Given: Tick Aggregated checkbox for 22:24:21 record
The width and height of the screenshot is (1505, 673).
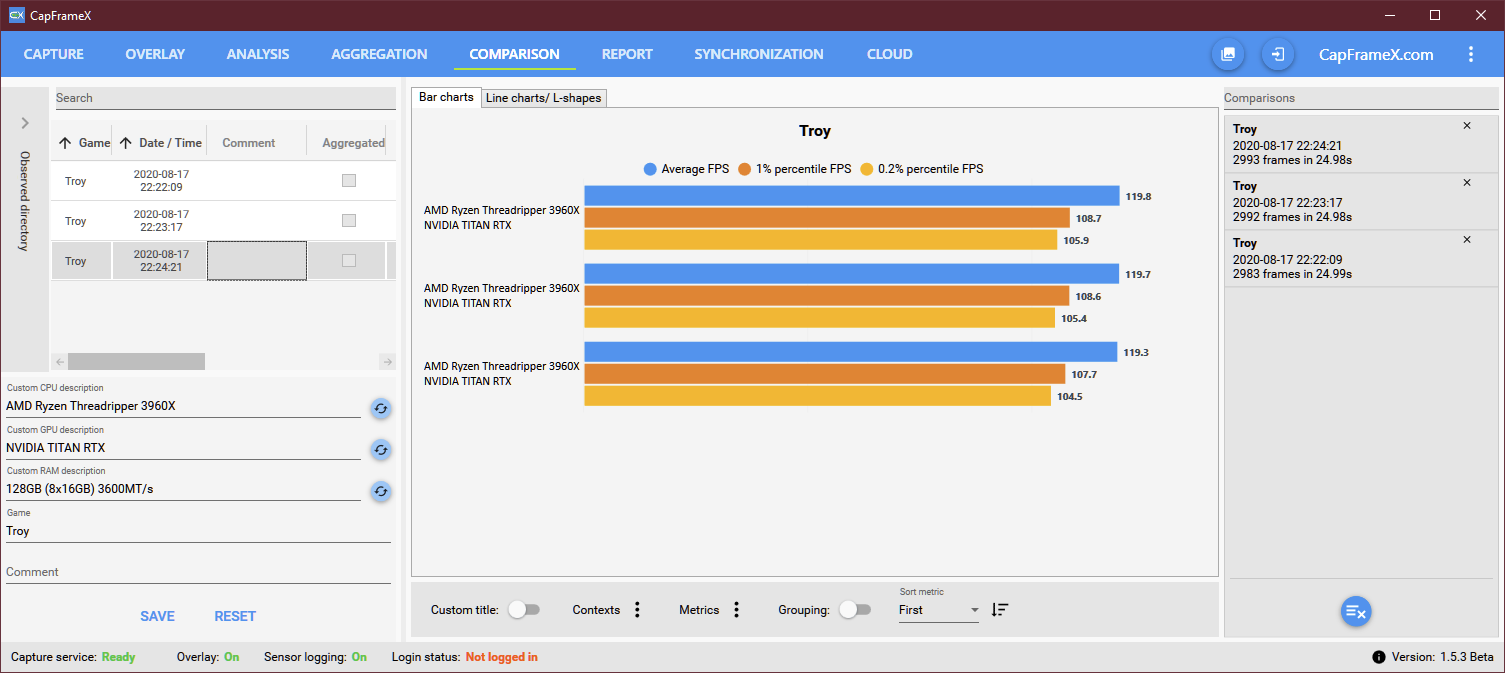Looking at the screenshot, I should [x=349, y=261].
